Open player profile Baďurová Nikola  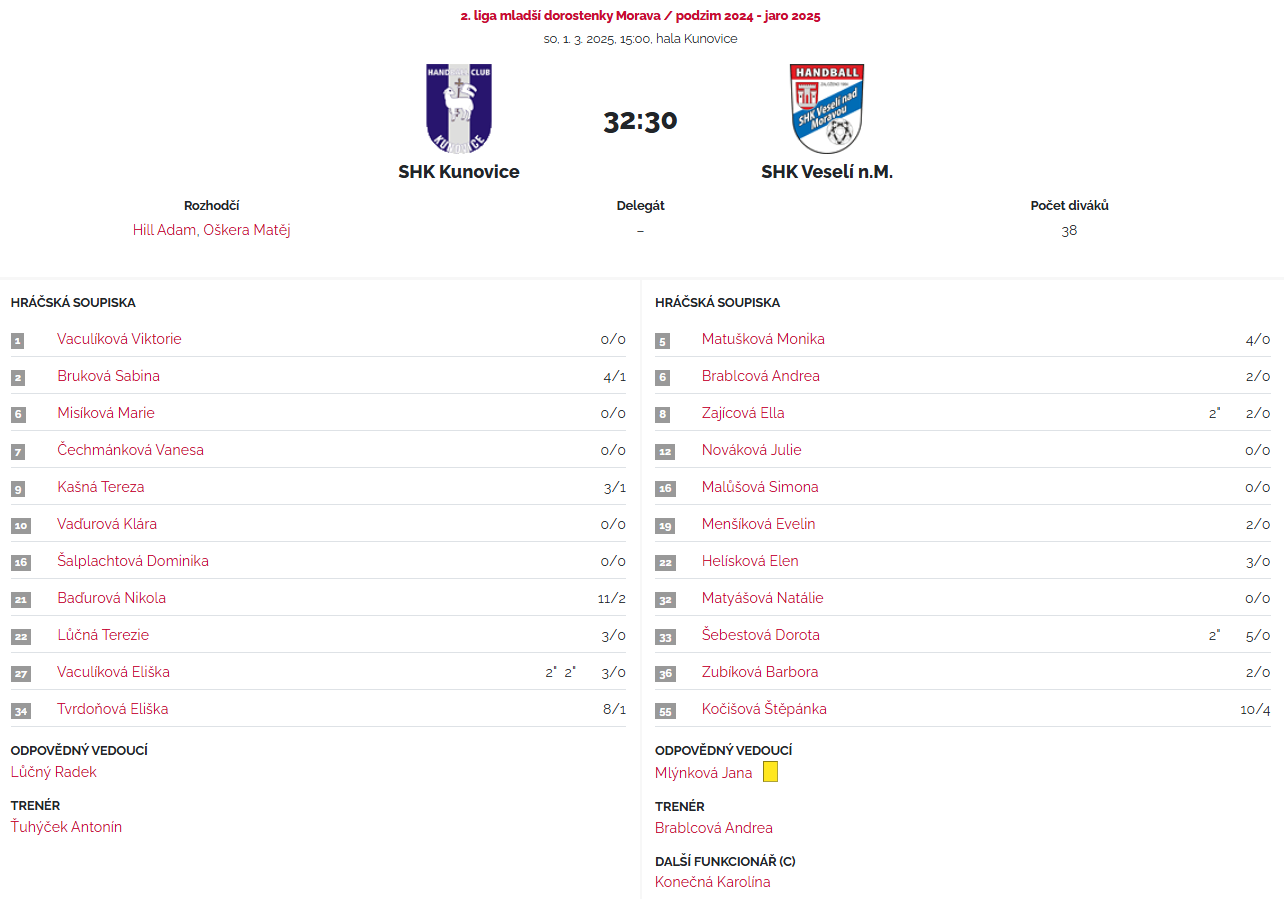tap(112, 598)
